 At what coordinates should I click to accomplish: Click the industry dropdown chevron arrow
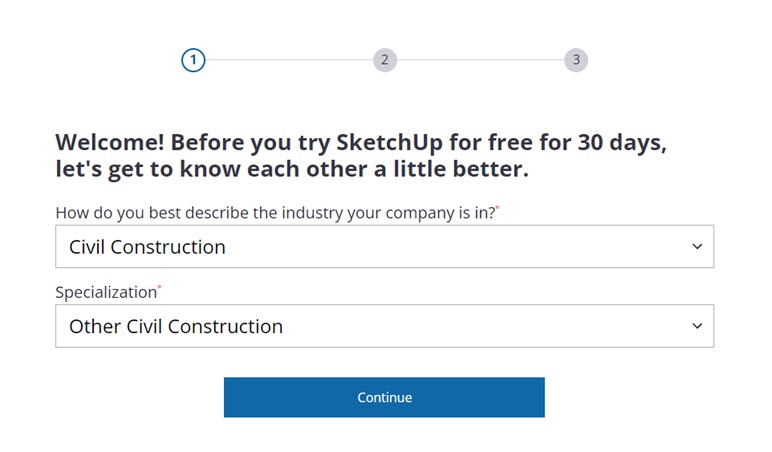pyautogui.click(x=697, y=247)
